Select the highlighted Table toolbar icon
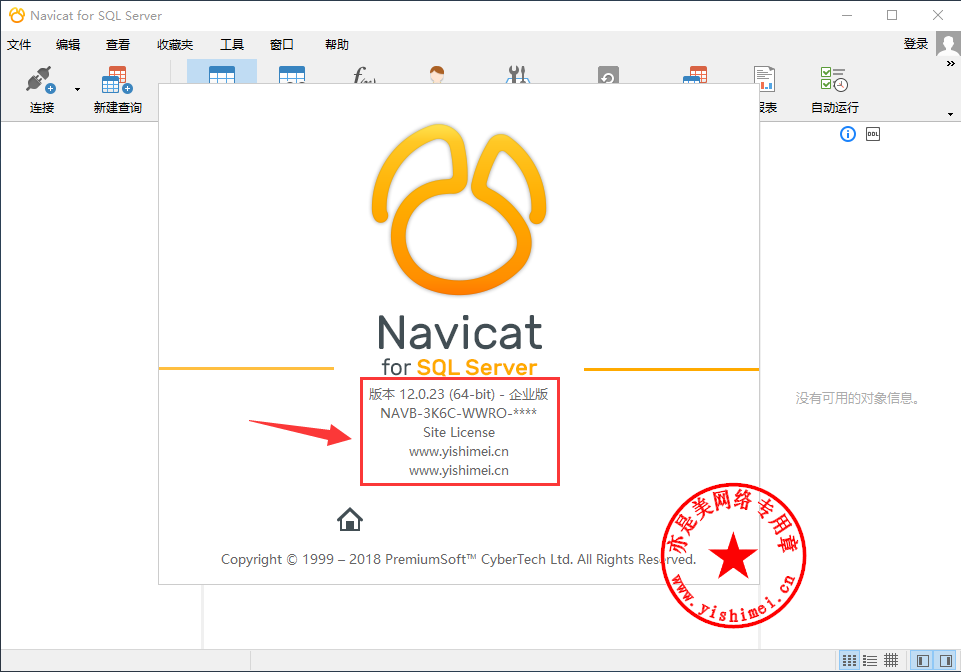 tap(222, 74)
